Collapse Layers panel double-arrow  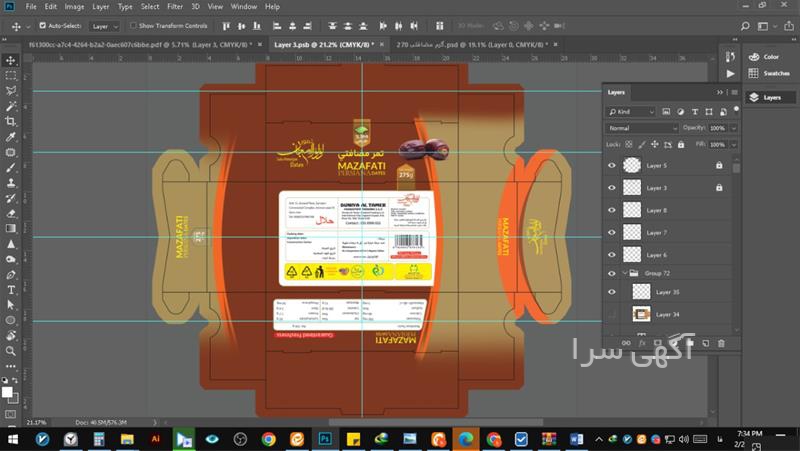tap(720, 92)
